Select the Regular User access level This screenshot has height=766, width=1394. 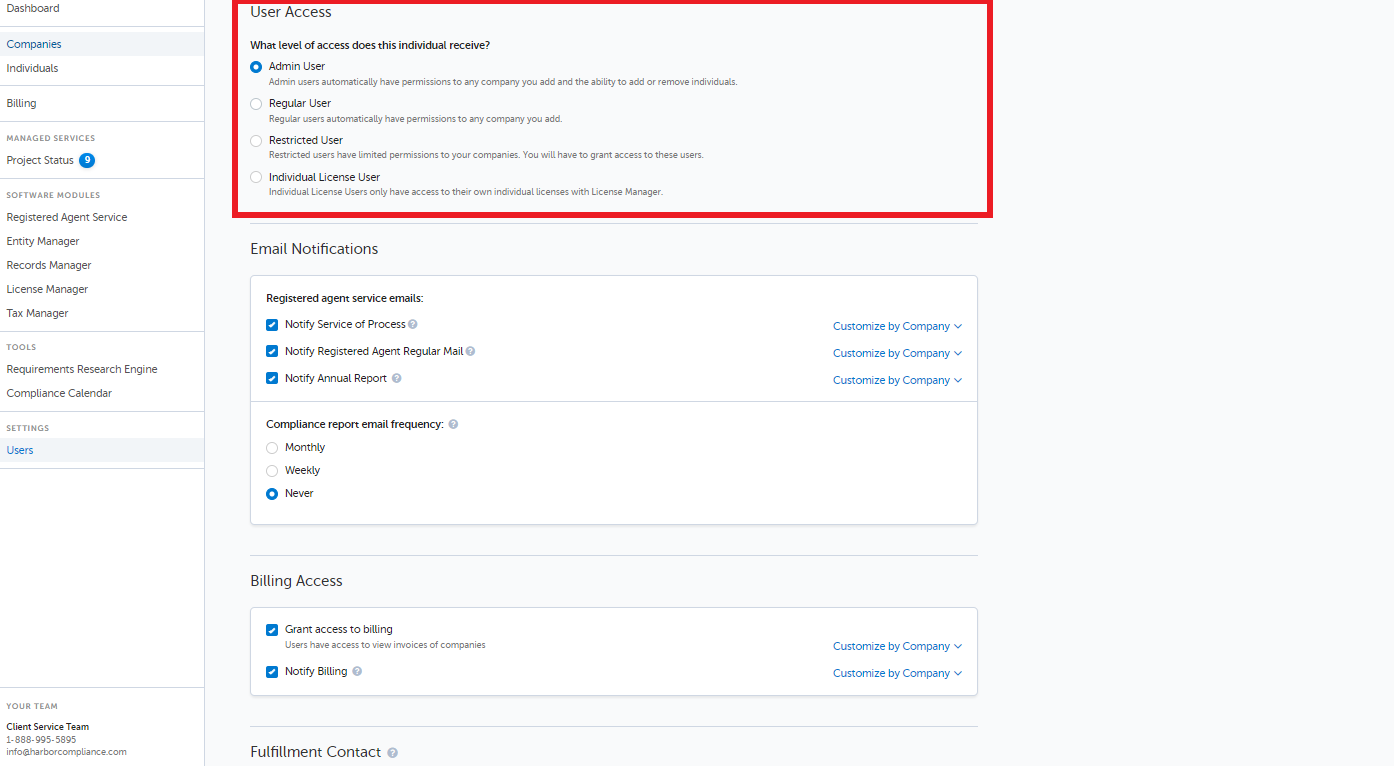tap(256, 104)
